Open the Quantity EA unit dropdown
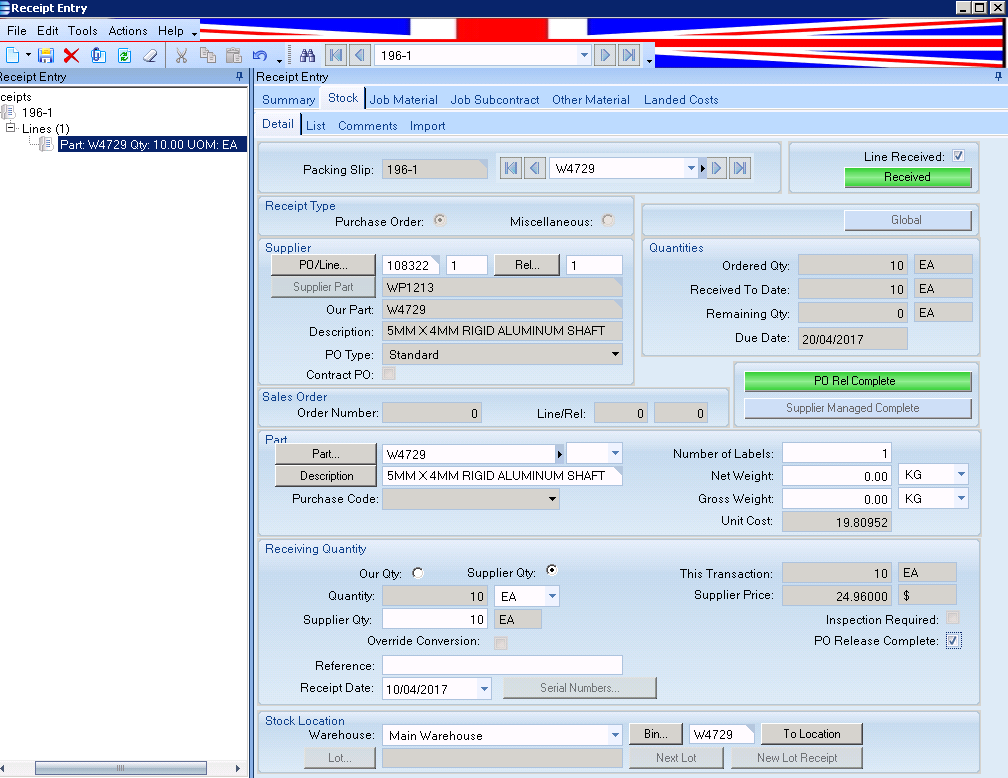Viewport: 1008px width, 778px height. [x=552, y=597]
